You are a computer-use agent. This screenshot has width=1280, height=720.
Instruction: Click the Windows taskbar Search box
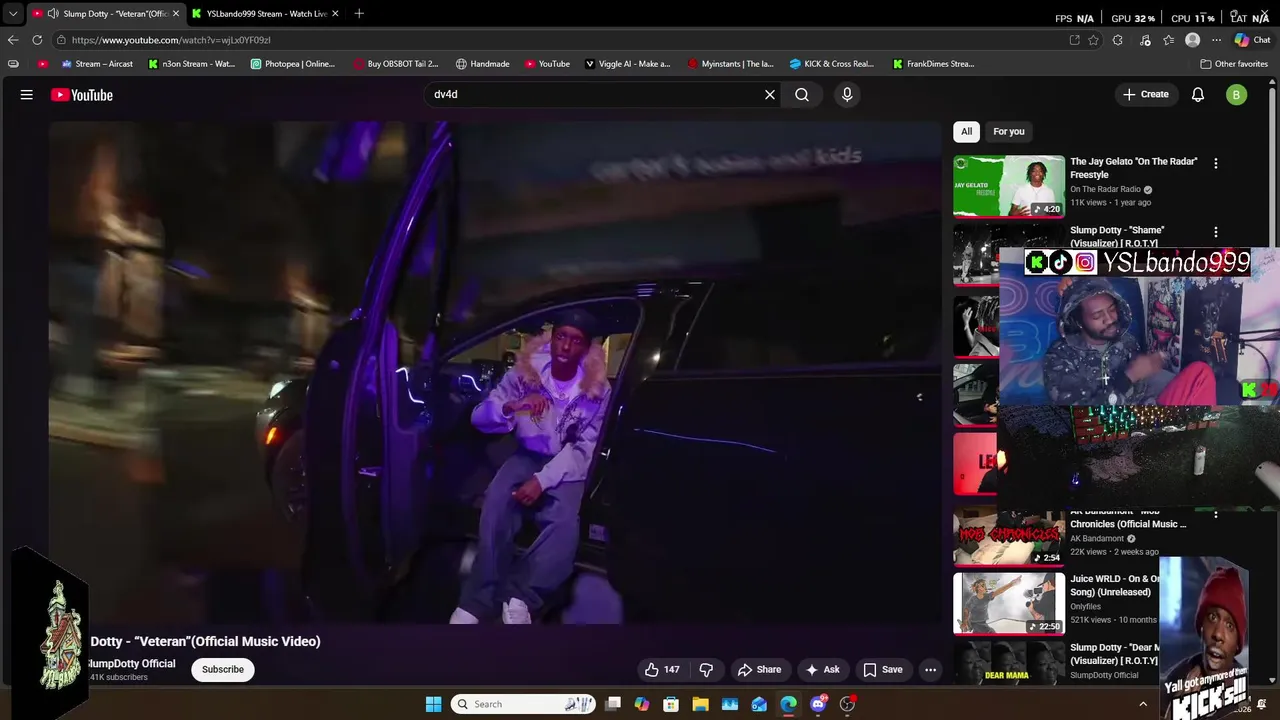[522, 704]
